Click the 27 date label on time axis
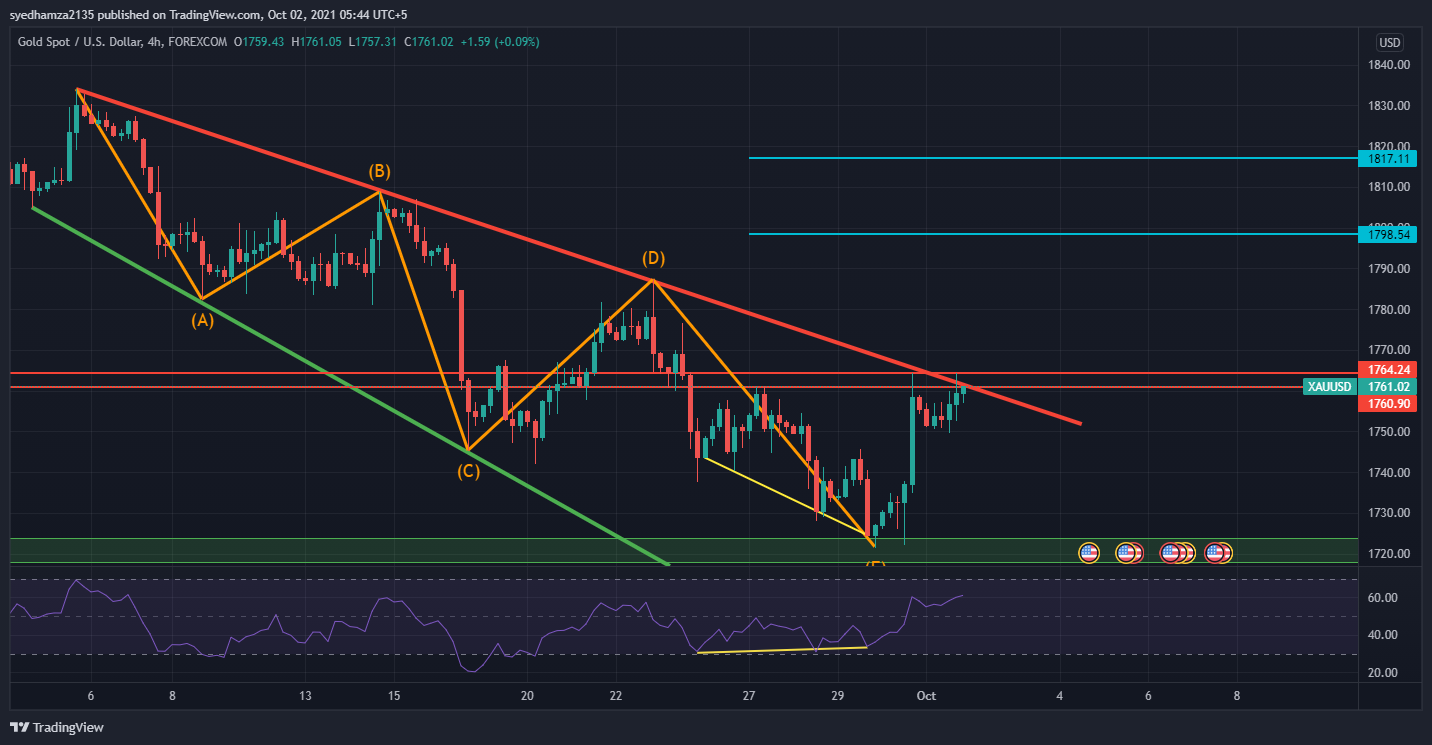This screenshot has height=745, width=1432. pyautogui.click(x=749, y=696)
